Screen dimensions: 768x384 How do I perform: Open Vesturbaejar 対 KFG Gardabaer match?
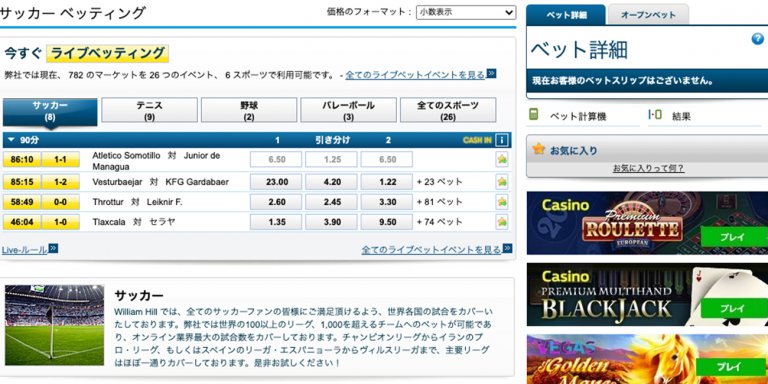click(x=160, y=182)
